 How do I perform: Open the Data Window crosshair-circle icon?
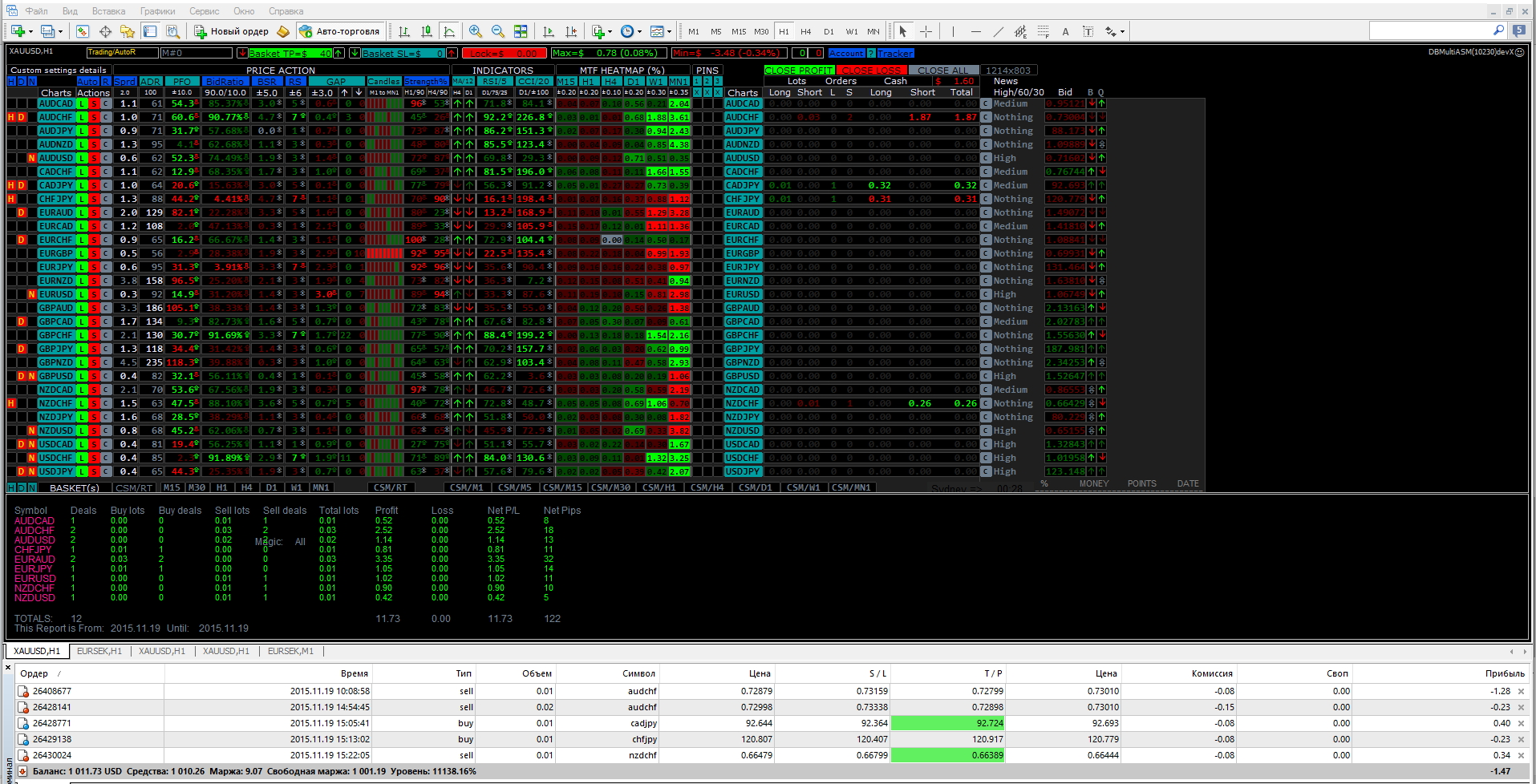click(x=105, y=31)
